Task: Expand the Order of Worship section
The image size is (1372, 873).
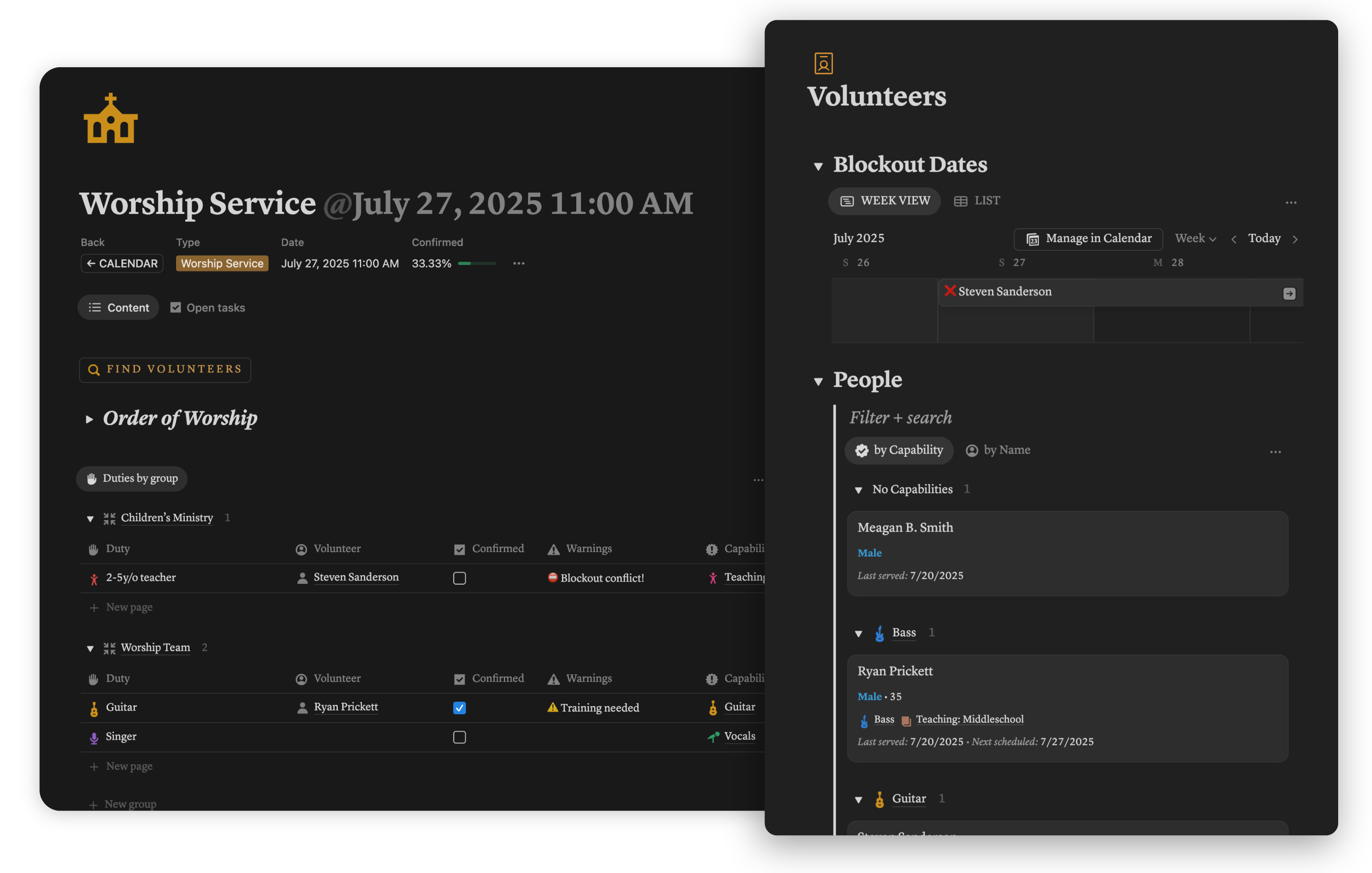Action: coord(89,419)
